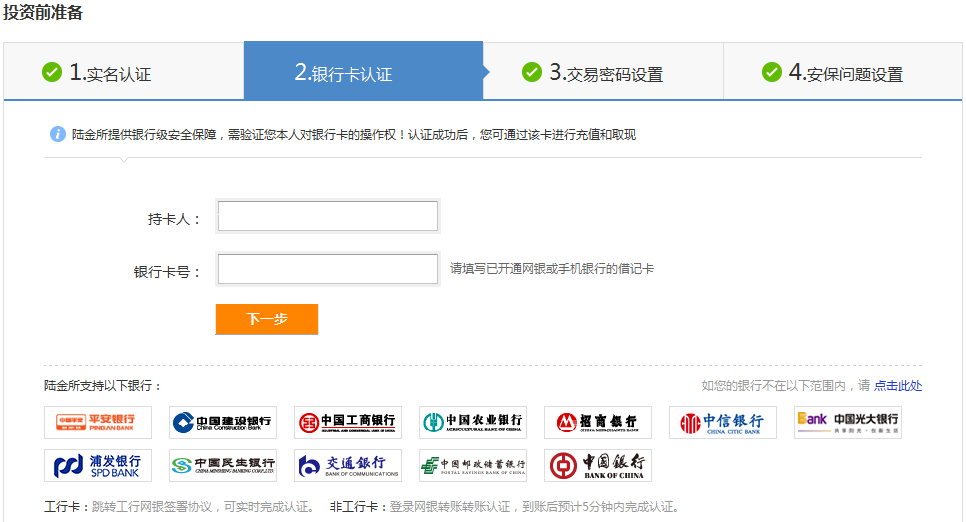Choose the China CITIC Bank logo

coord(723,422)
